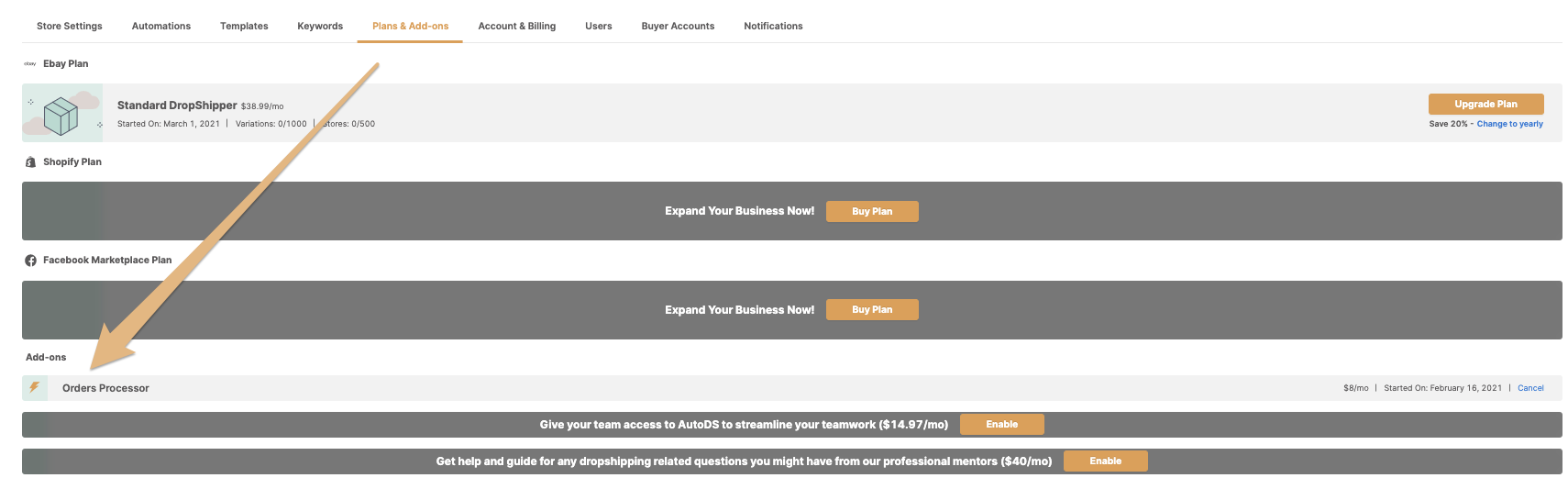Open the Store Settings tab
This screenshot has width=1568, height=500.
(x=70, y=26)
